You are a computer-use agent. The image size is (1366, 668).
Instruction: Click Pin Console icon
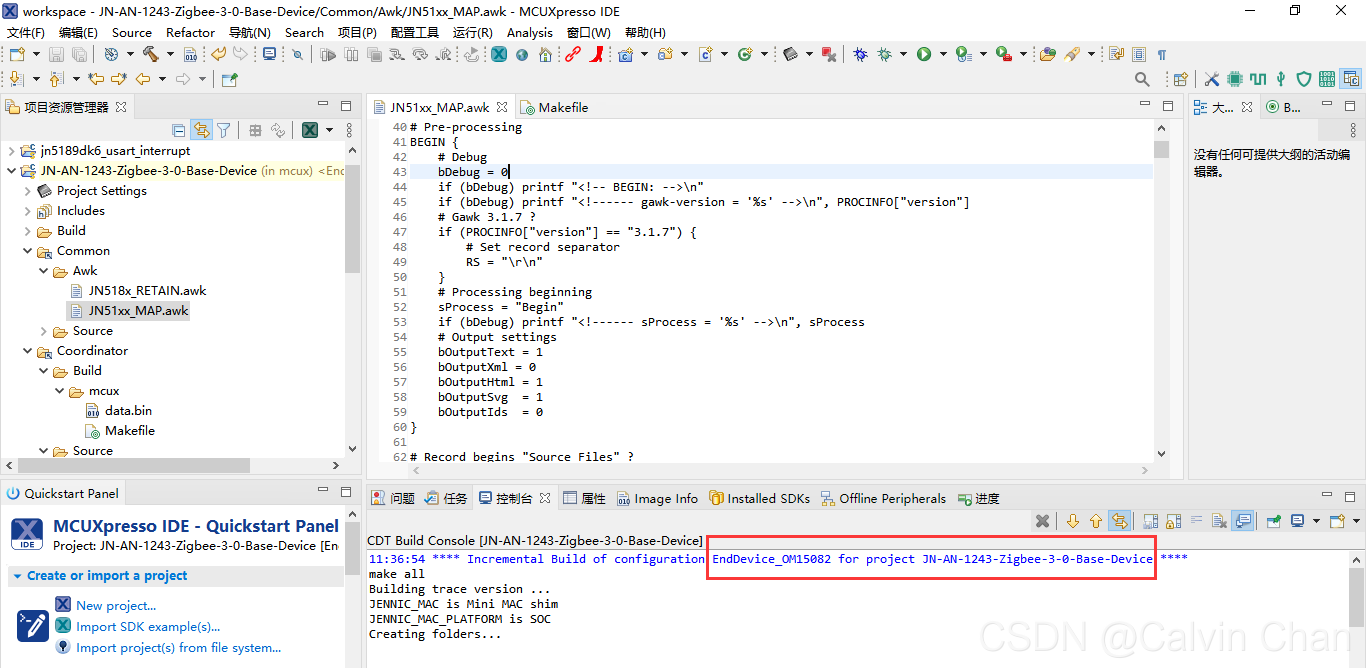pos(1274,521)
